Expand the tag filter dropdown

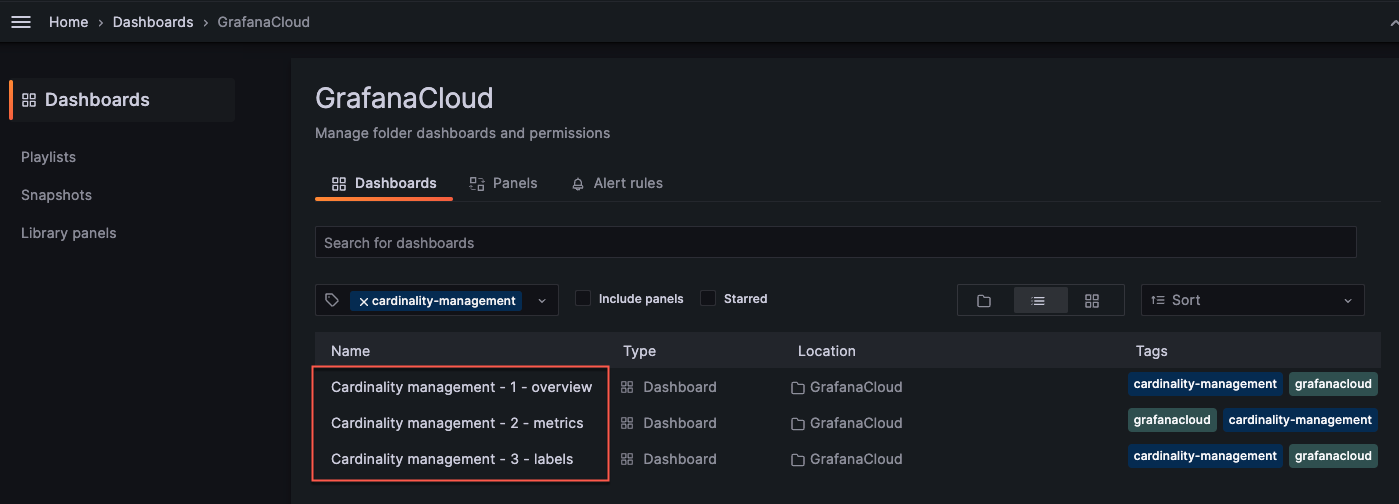[542, 301]
